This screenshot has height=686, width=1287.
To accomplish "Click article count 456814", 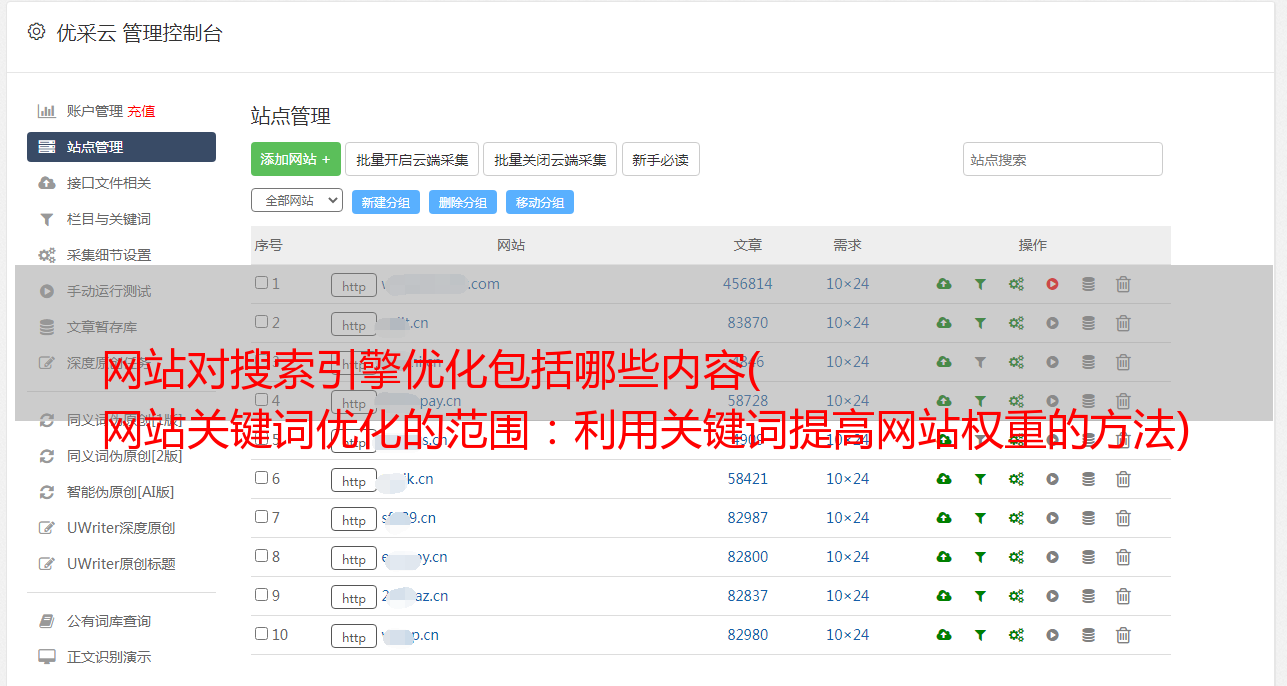I will tap(748, 284).
